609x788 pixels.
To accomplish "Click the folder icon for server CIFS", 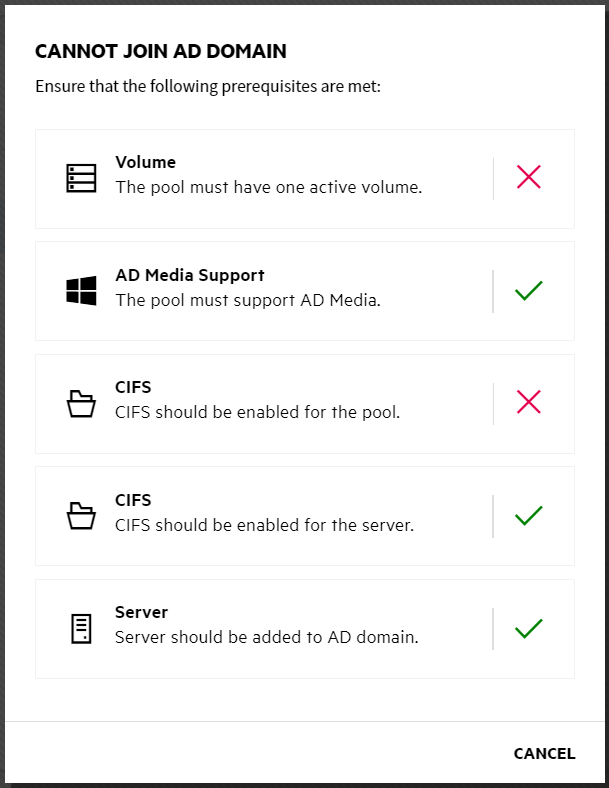I will (80, 516).
